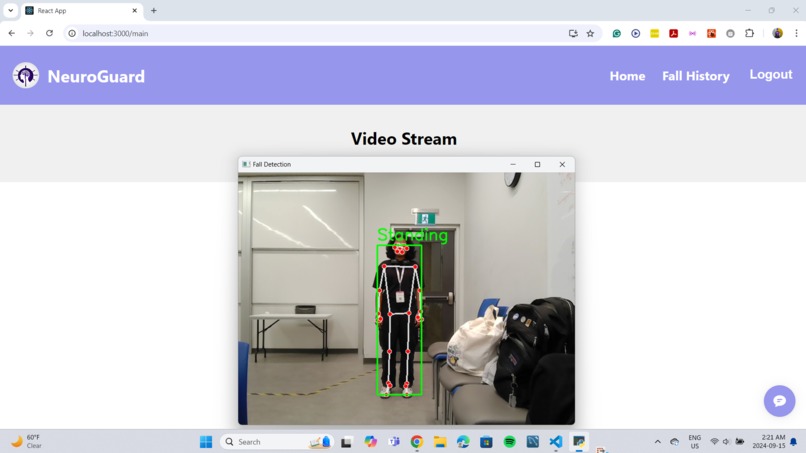Select the React App tab
806x453 pixels.
(x=81, y=10)
